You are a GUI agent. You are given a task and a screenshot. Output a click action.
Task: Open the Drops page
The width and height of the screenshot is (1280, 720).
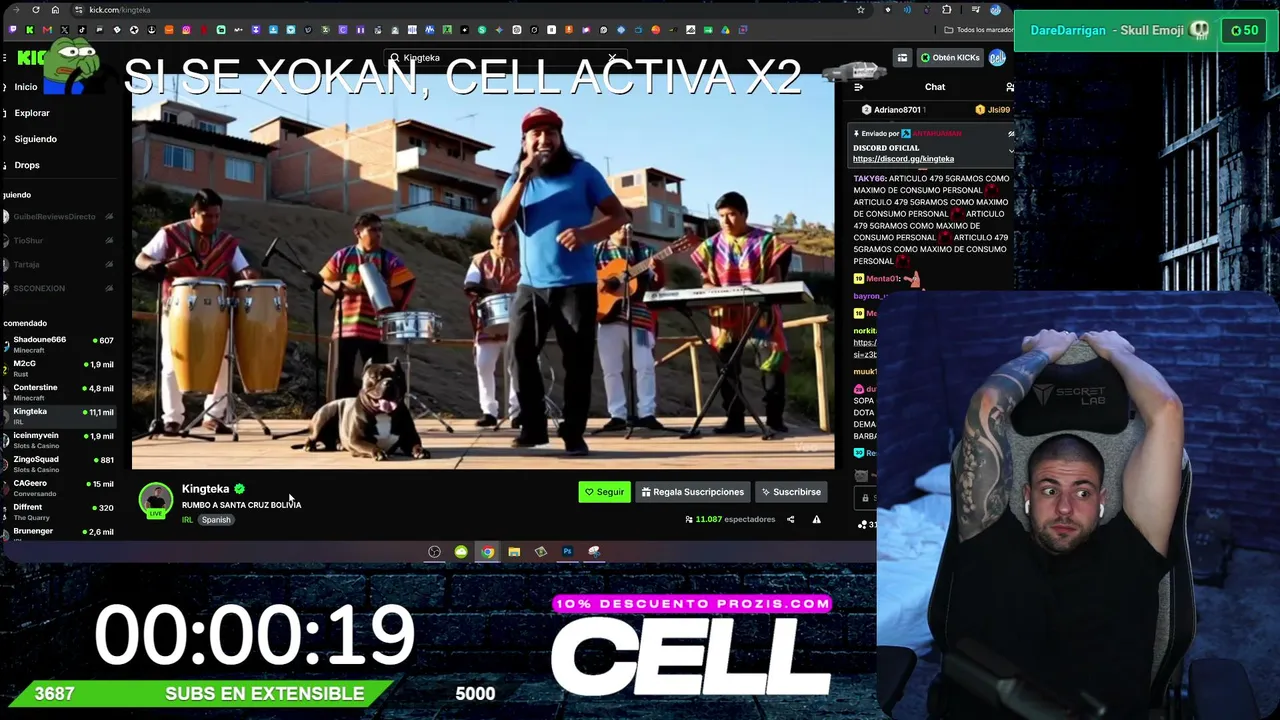pyautogui.click(x=27, y=165)
